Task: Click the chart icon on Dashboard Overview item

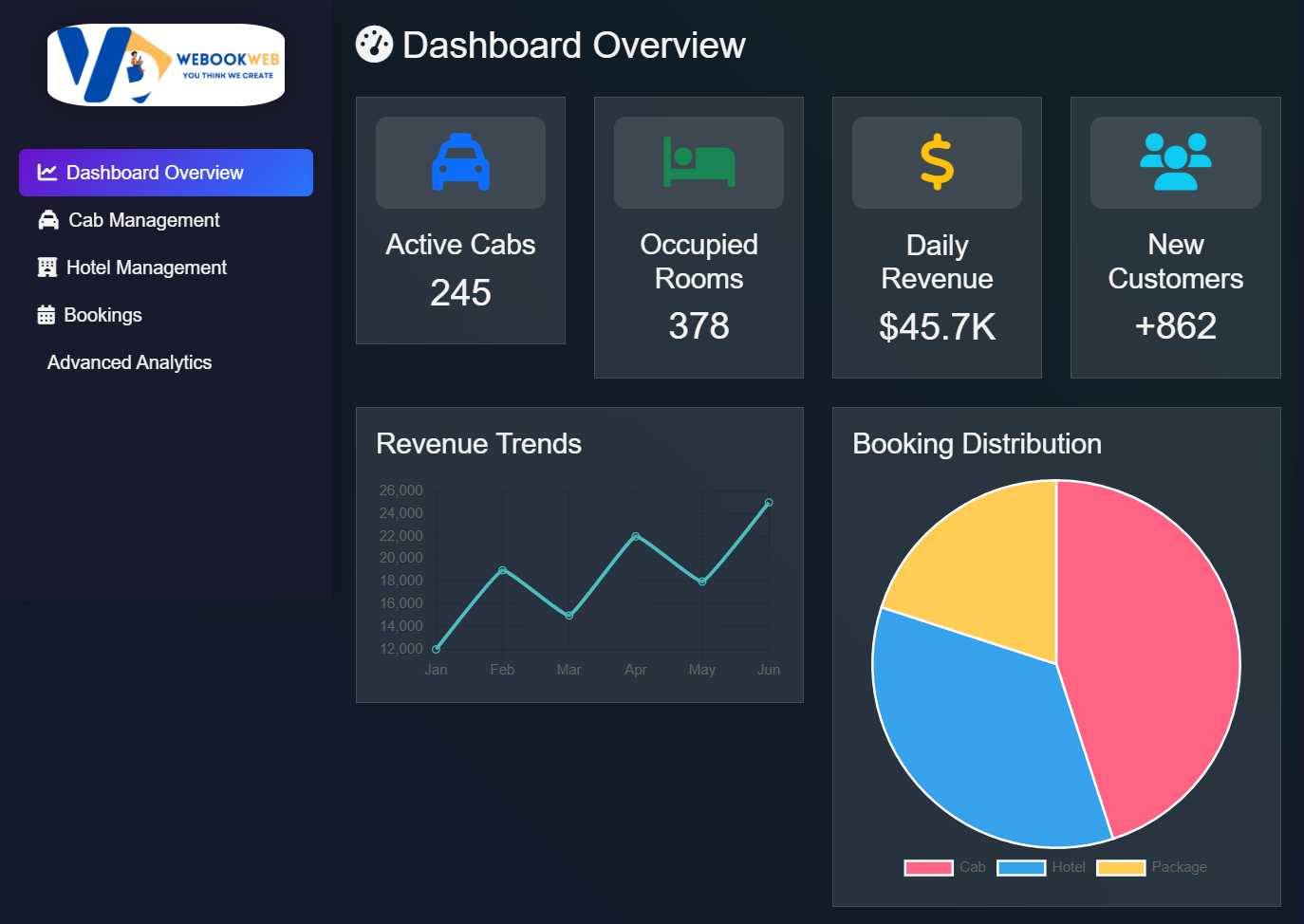Action: coord(47,173)
